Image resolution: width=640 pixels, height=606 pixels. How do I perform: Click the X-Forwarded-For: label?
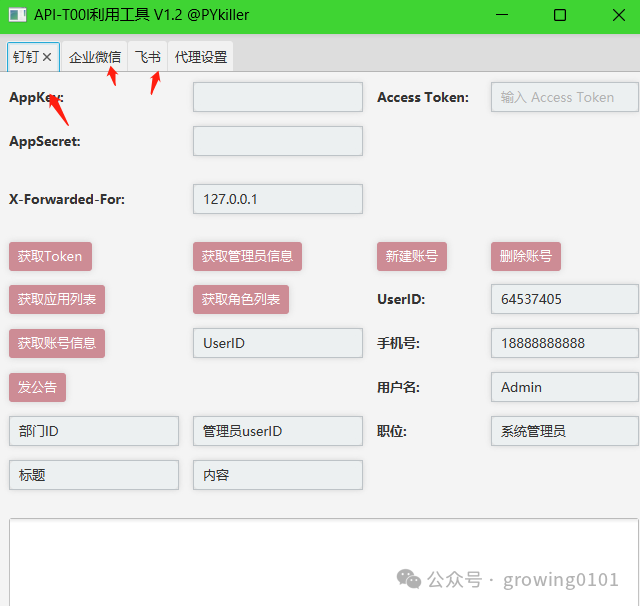pyautogui.click(x=67, y=200)
